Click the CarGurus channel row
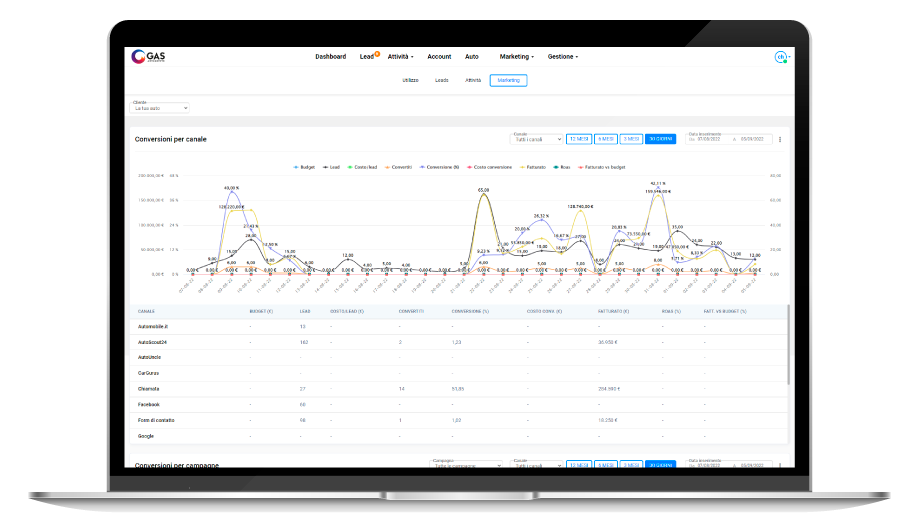The width and height of the screenshot is (918, 527). coord(460,374)
